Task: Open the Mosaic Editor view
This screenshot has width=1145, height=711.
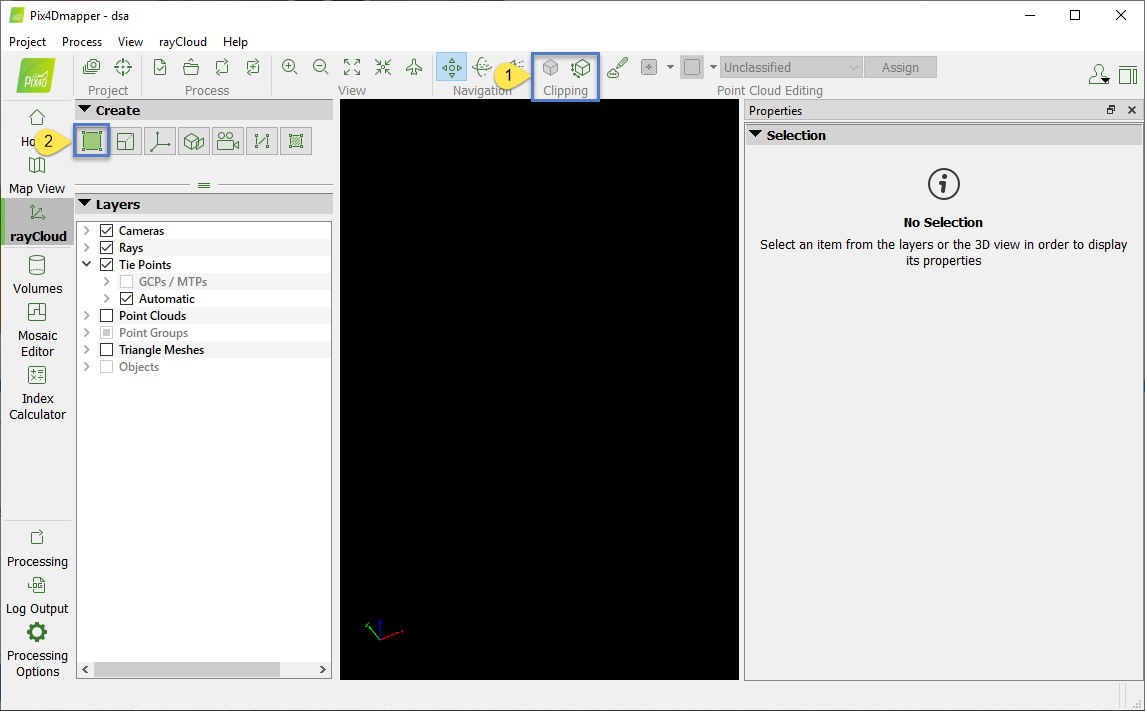Action: tap(37, 331)
